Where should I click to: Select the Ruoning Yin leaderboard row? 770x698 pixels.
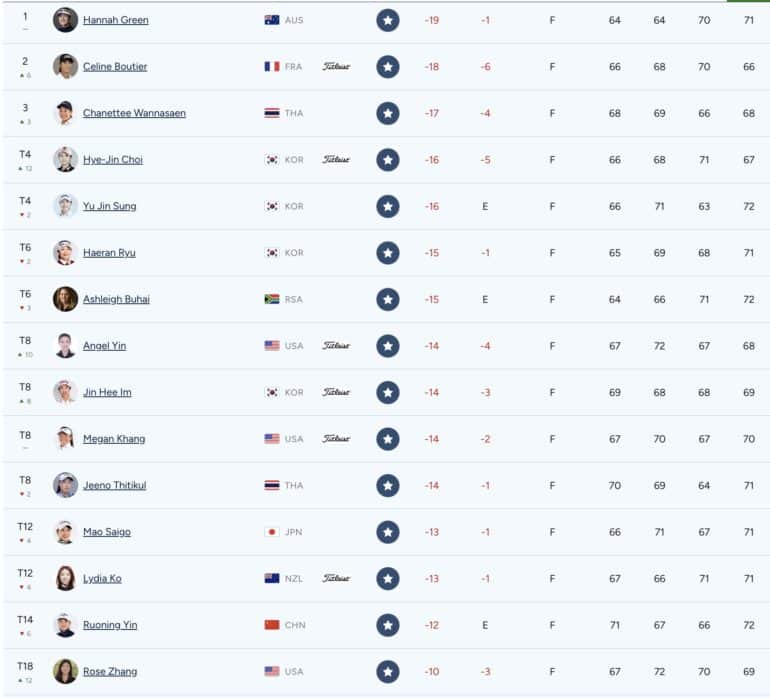pos(386,625)
